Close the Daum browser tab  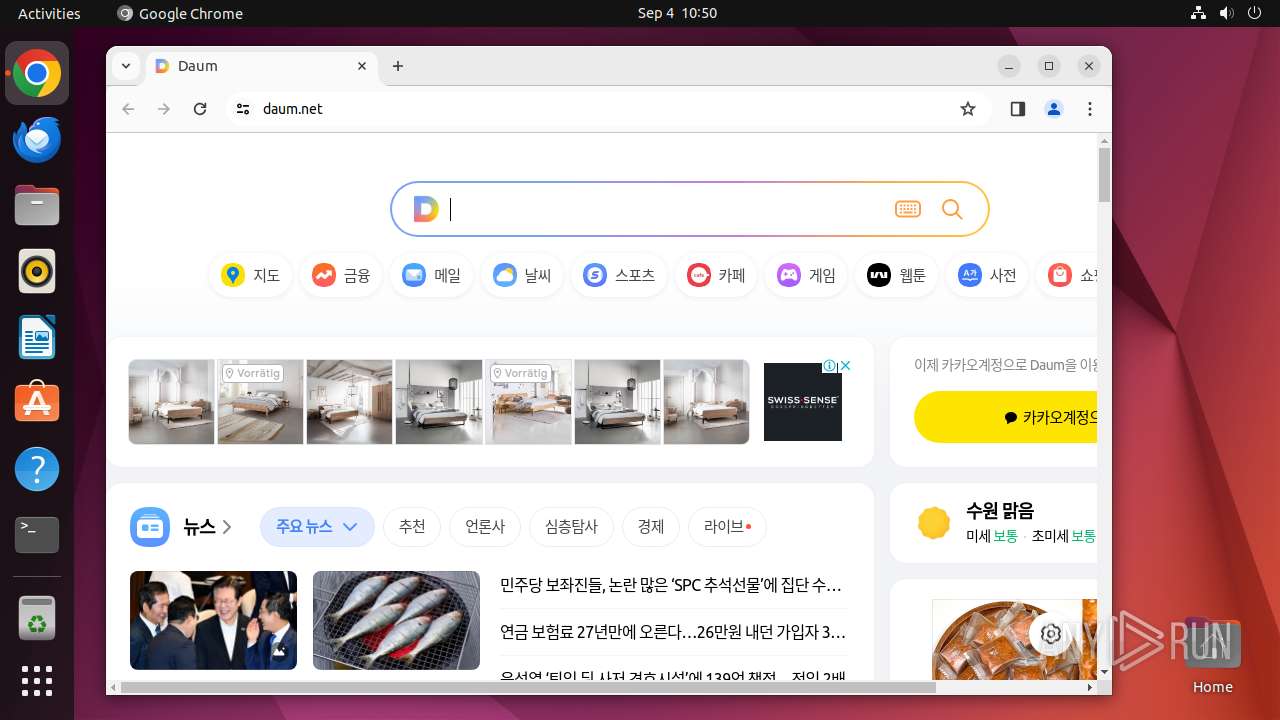point(362,66)
